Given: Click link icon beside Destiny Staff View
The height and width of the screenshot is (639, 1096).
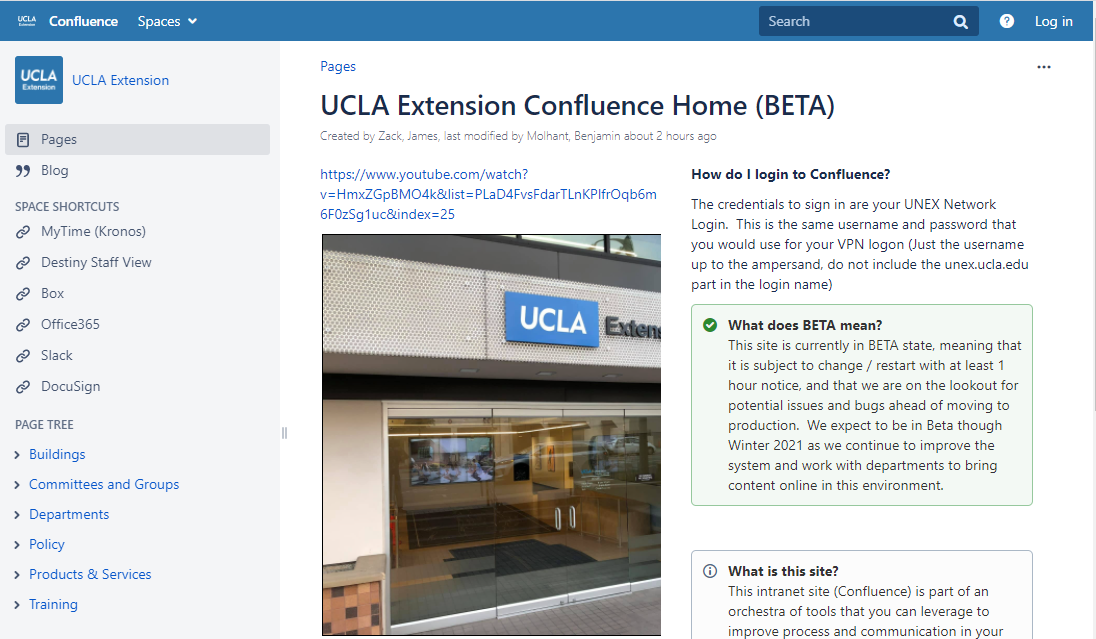Looking at the screenshot, I should 23,263.
